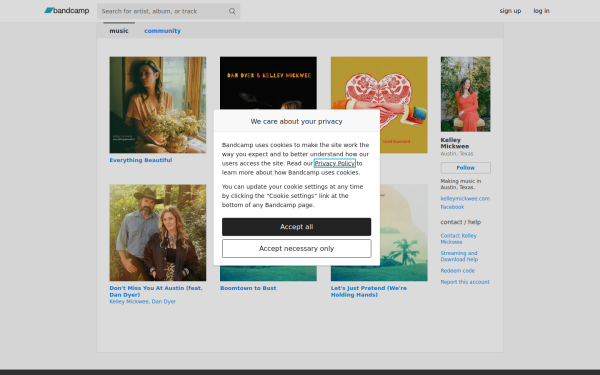
Task: Click the 'Kelley Mickwee, Dan Dyer' artist text
Action: click(x=143, y=302)
